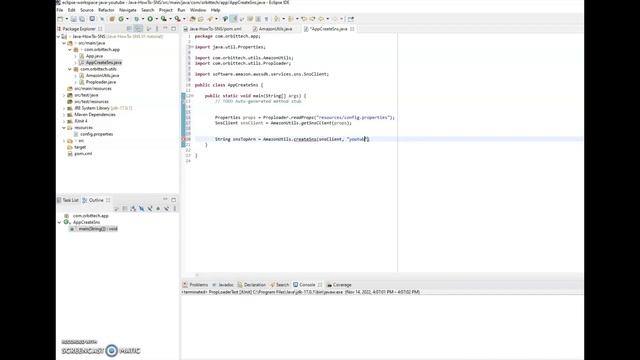Collapse the com.orbittech.utils package

pyautogui.click(x=70, y=69)
